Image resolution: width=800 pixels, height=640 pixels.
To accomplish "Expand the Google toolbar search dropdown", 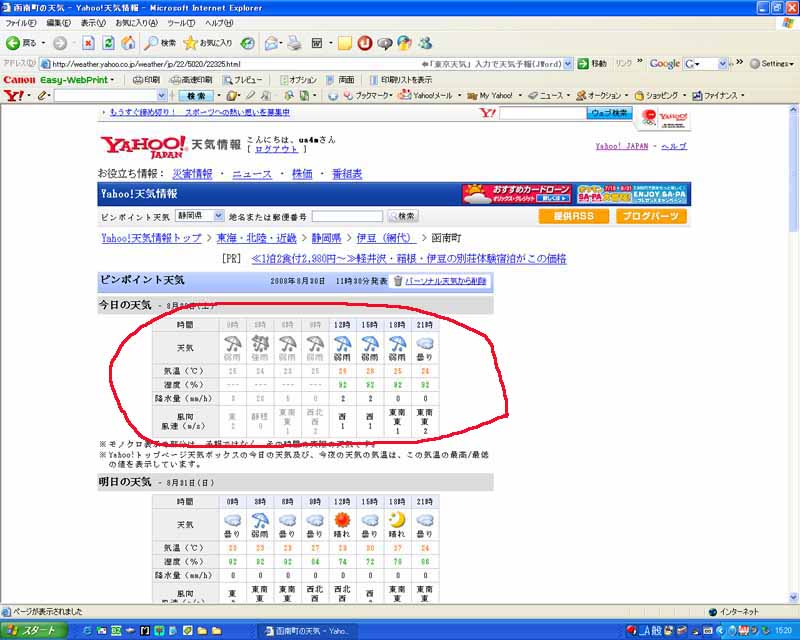I will pos(722,64).
